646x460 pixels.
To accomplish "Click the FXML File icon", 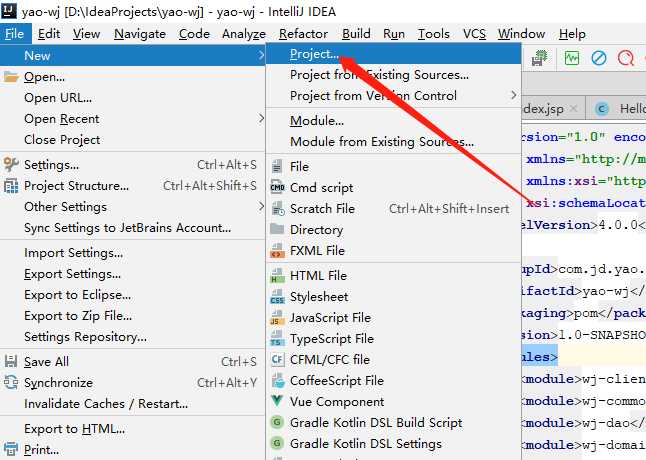I will [x=277, y=250].
